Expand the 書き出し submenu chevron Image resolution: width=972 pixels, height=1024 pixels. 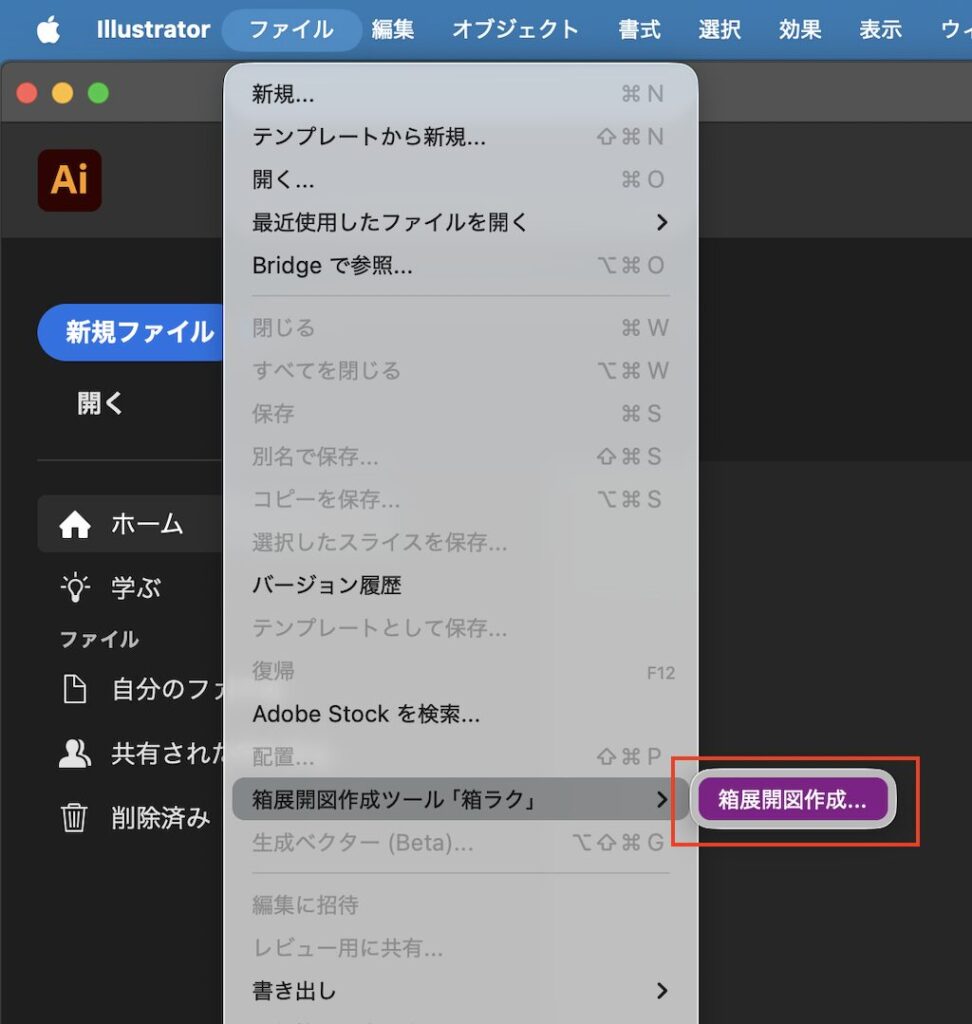click(661, 991)
